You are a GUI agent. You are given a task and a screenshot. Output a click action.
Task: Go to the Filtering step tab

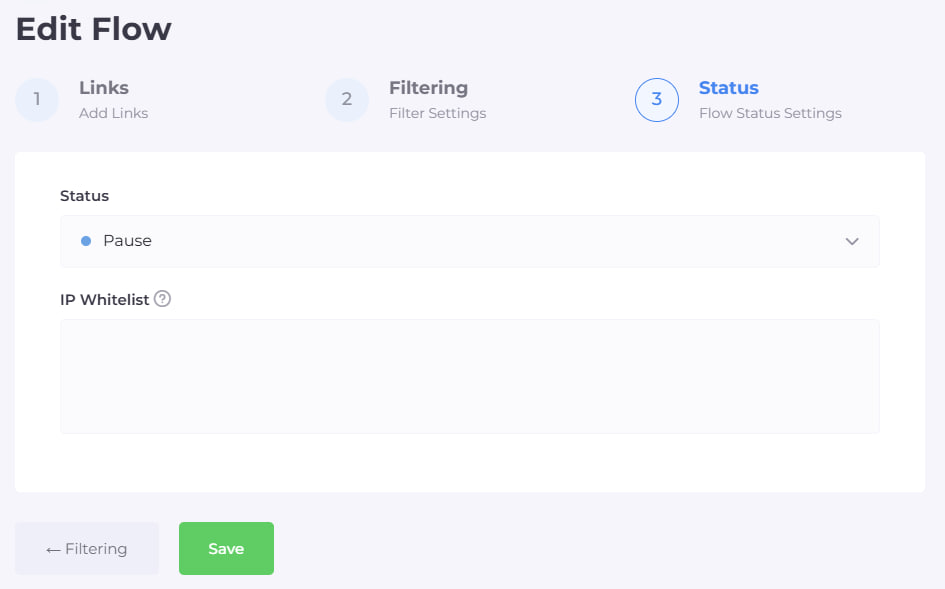(428, 88)
